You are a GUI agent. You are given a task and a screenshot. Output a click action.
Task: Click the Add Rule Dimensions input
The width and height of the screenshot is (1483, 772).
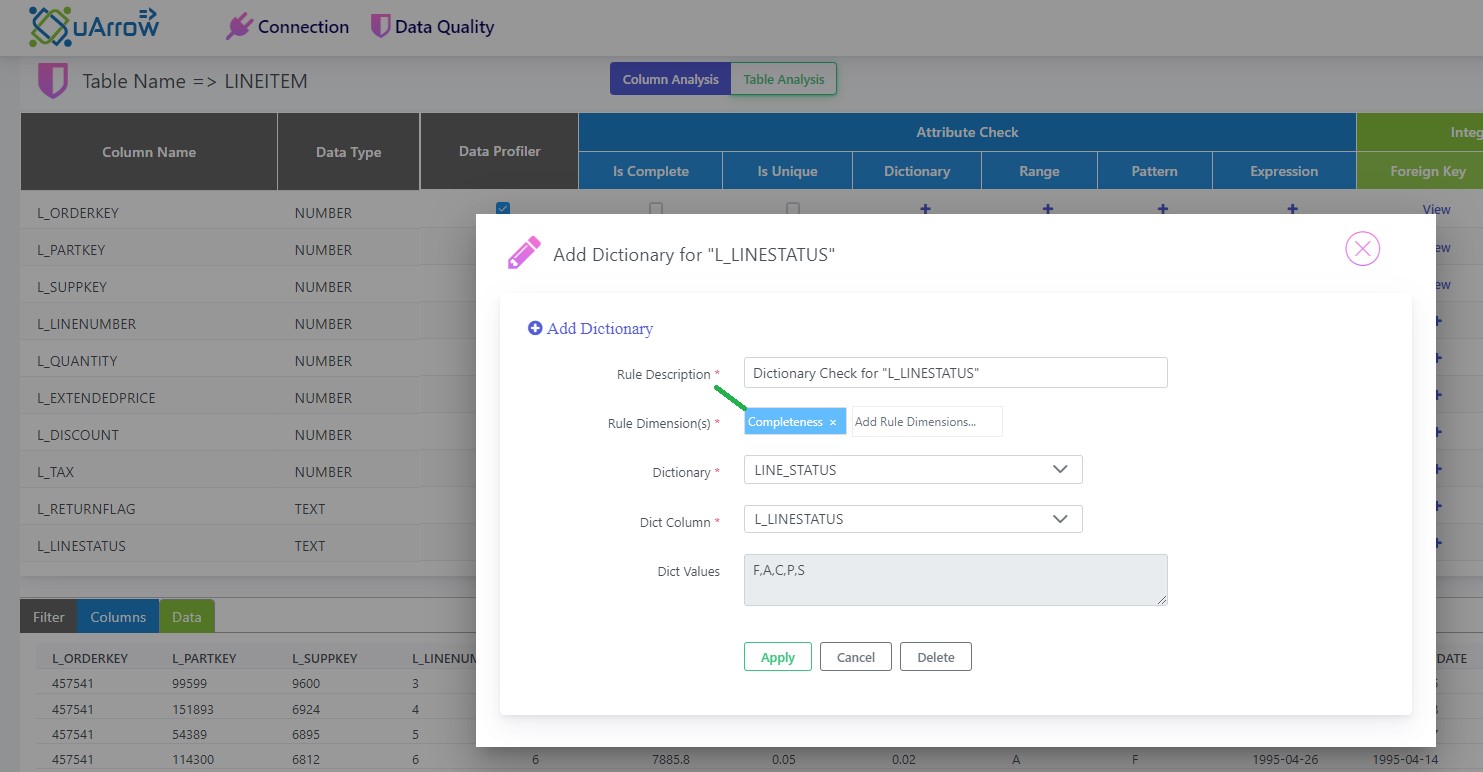pos(927,422)
